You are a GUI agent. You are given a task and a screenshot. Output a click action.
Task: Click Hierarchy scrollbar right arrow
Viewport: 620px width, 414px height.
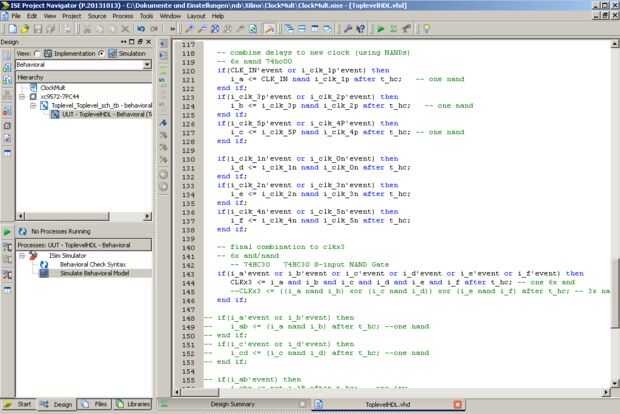pyautogui.click(x=147, y=216)
